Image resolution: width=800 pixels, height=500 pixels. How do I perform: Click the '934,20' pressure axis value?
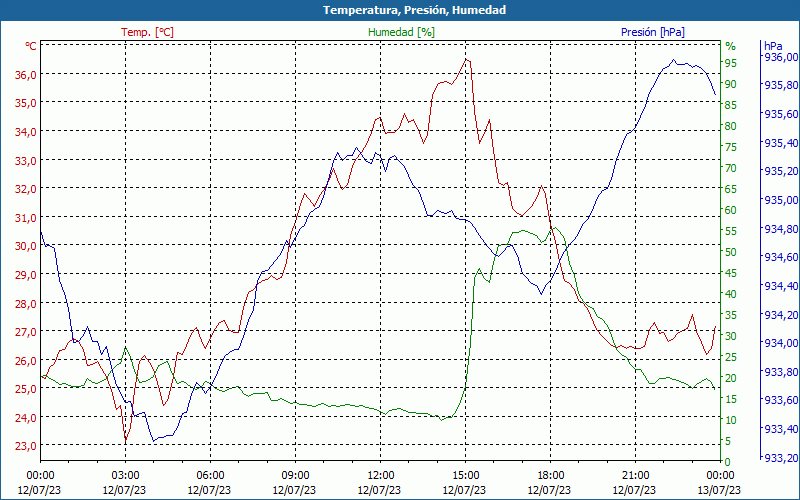click(779, 314)
